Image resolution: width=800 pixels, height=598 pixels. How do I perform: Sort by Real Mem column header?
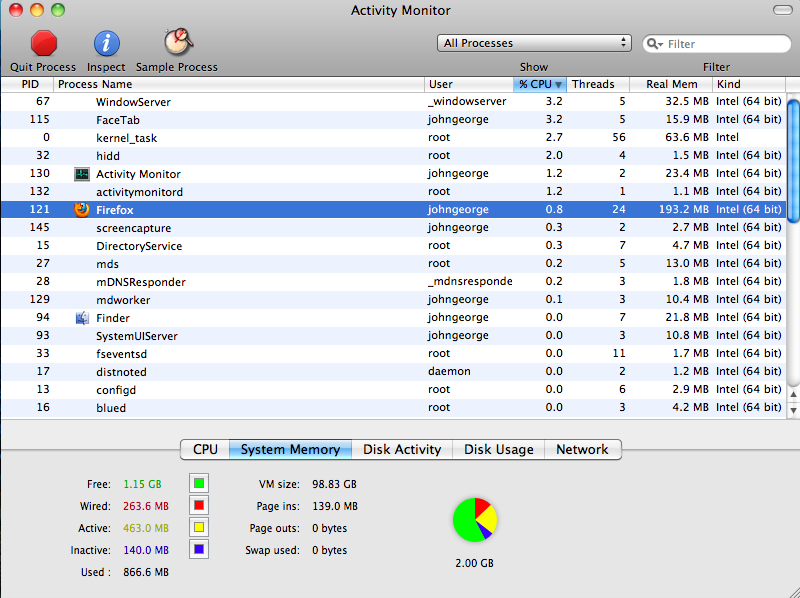tap(671, 84)
